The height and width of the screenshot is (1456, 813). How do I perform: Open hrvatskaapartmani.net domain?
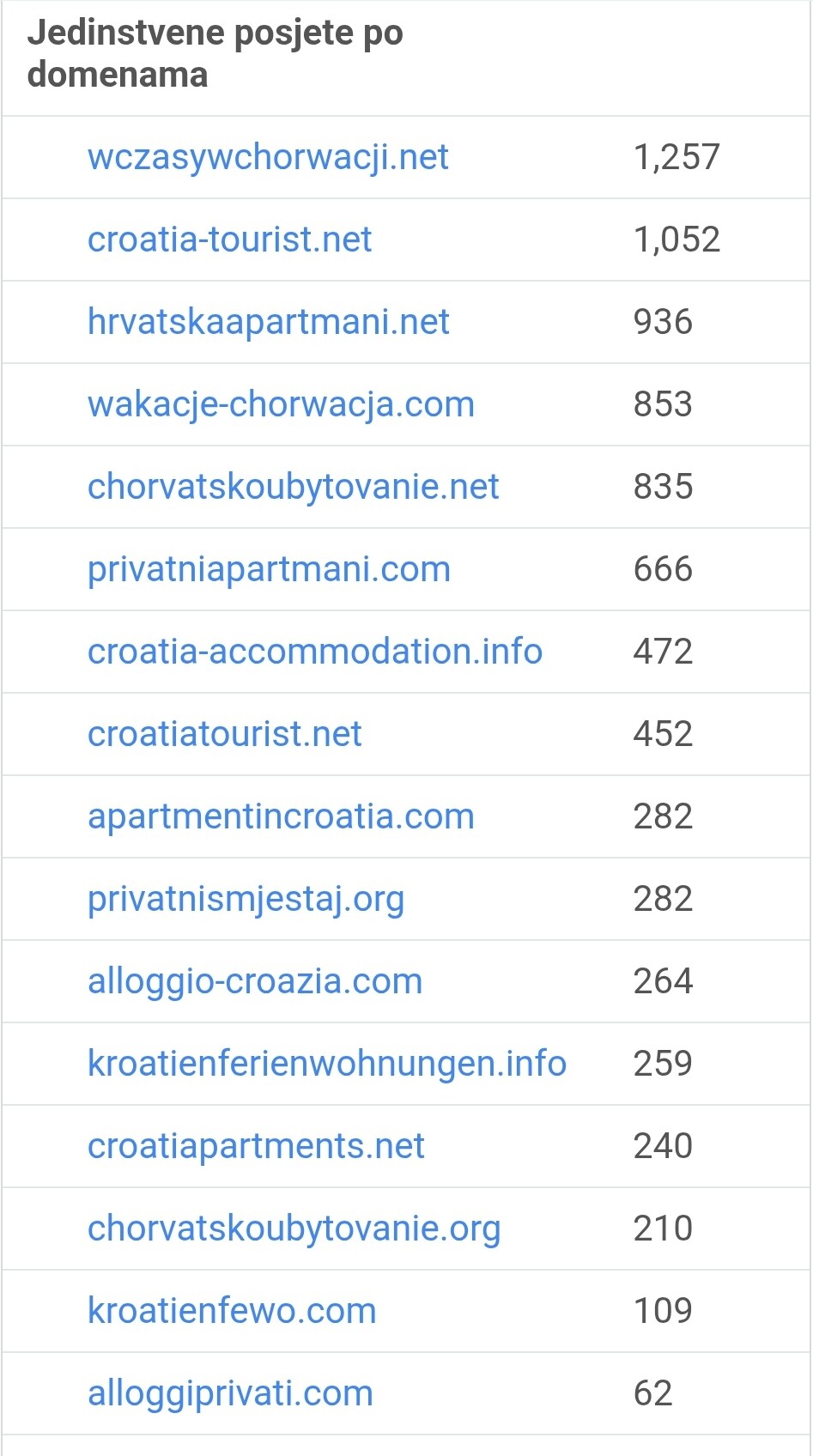268,322
